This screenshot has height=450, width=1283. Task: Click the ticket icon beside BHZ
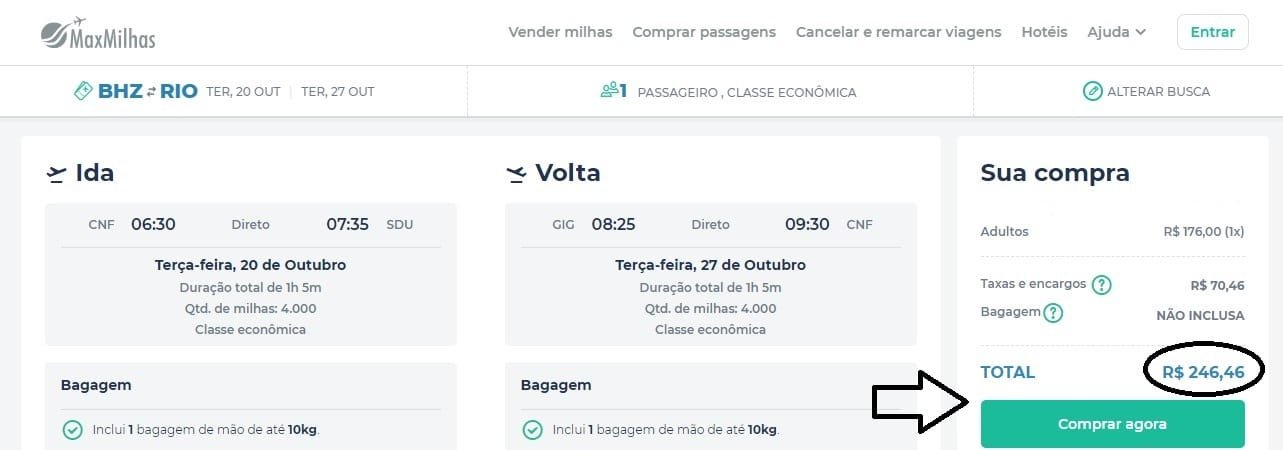(x=84, y=91)
